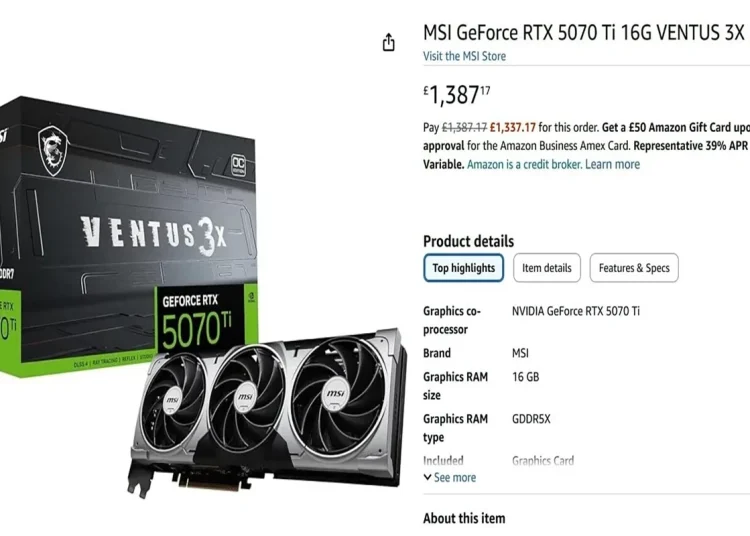Open the Visit the MSI Store link
This screenshot has height=536, width=750.
(x=464, y=56)
